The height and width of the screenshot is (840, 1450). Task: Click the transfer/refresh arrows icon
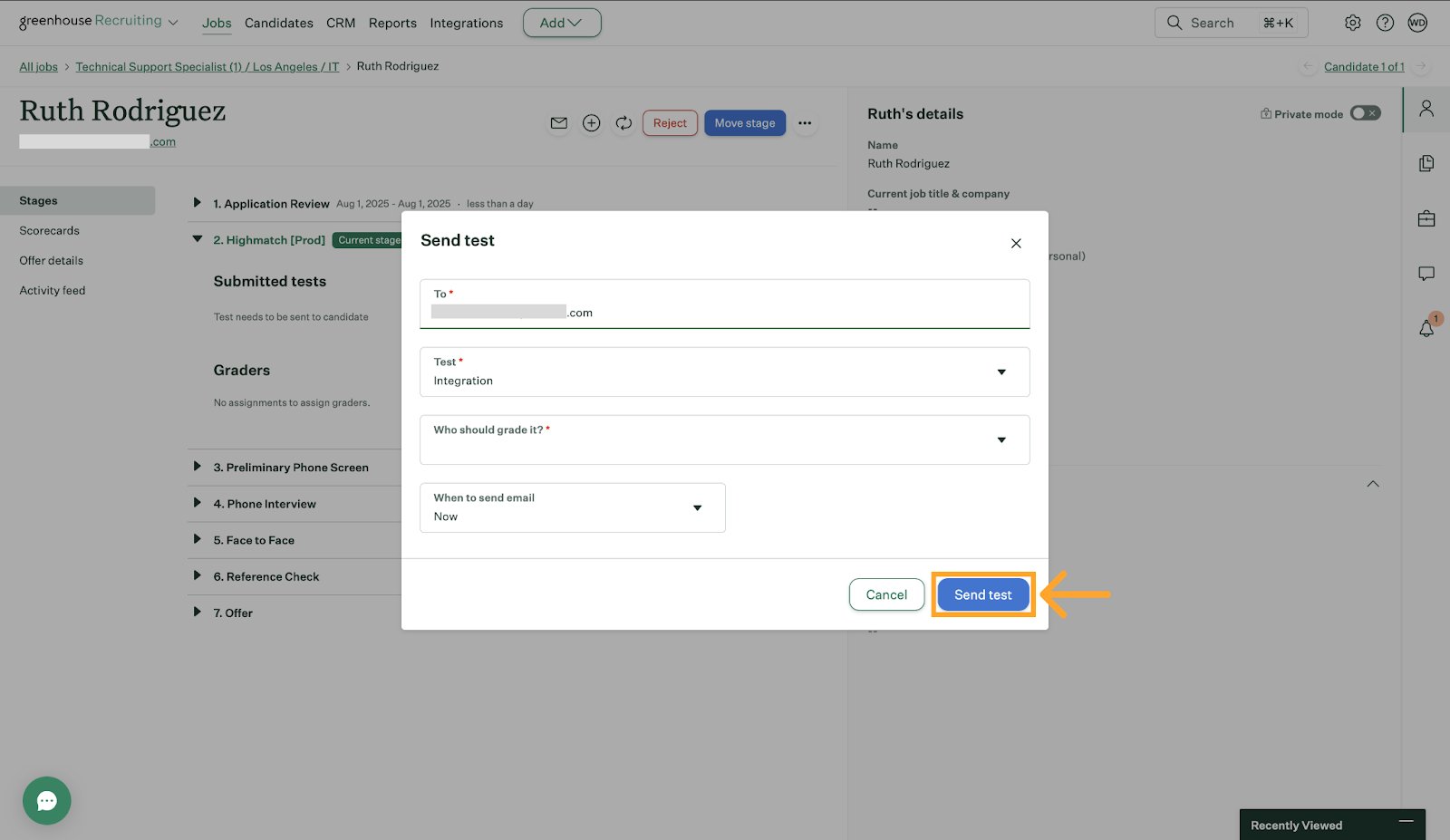pyautogui.click(x=623, y=123)
